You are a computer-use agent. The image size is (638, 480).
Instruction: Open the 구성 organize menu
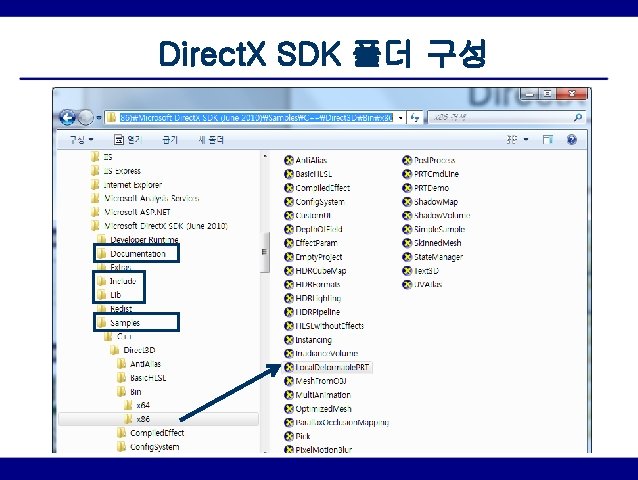81,140
